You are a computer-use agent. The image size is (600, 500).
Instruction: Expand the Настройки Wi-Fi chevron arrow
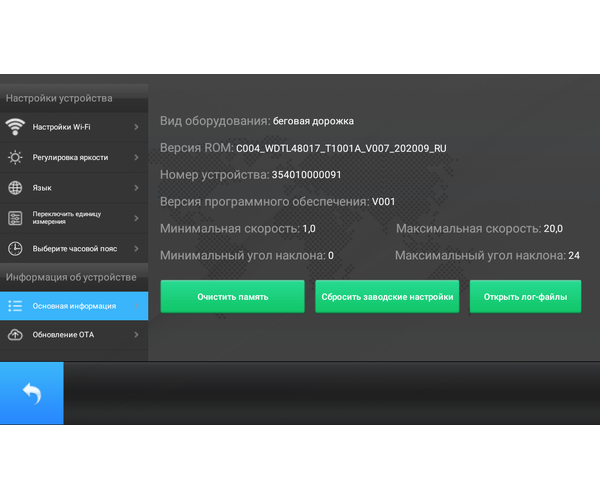(136, 127)
